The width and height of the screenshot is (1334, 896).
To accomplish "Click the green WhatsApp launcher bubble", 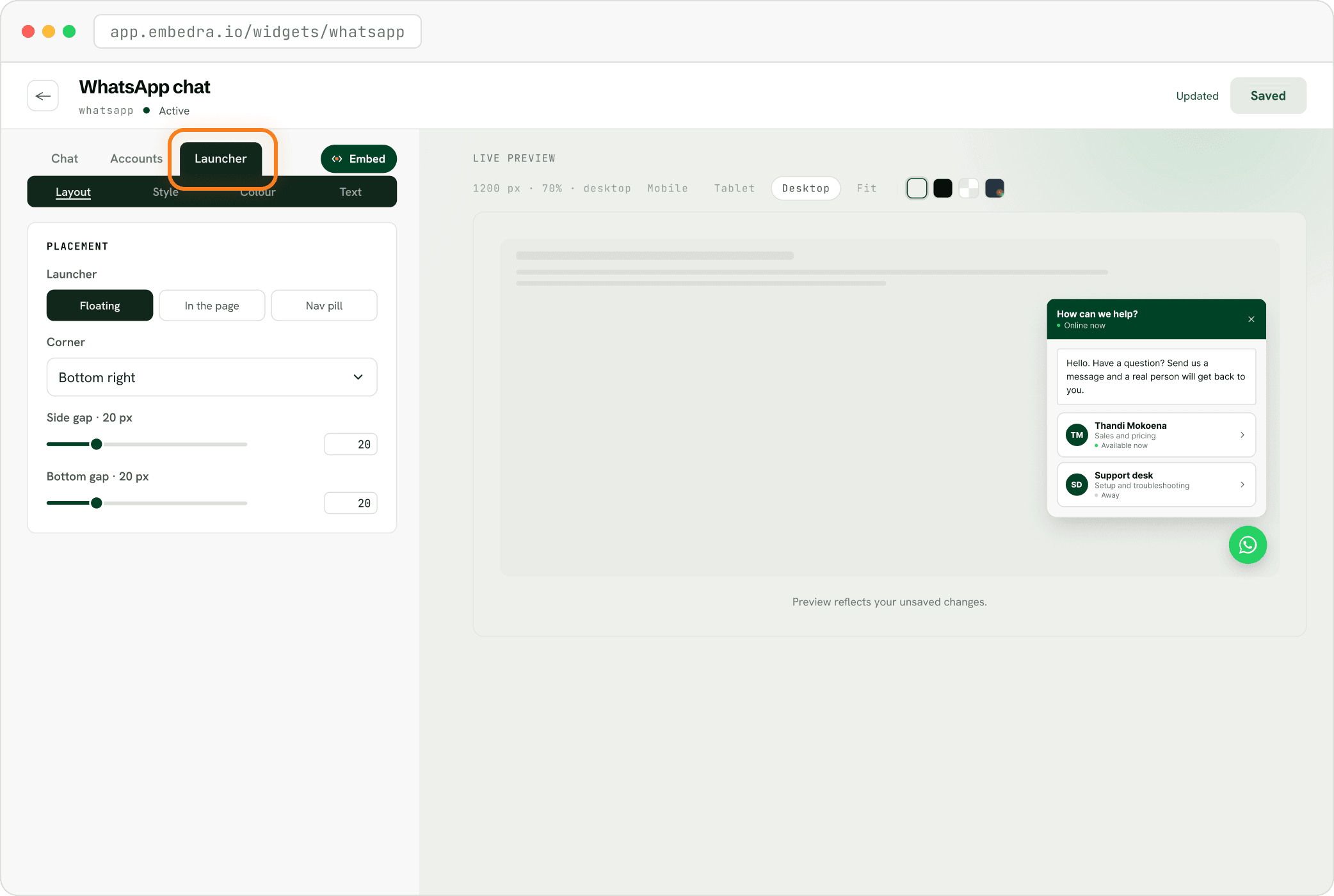I will (1248, 545).
